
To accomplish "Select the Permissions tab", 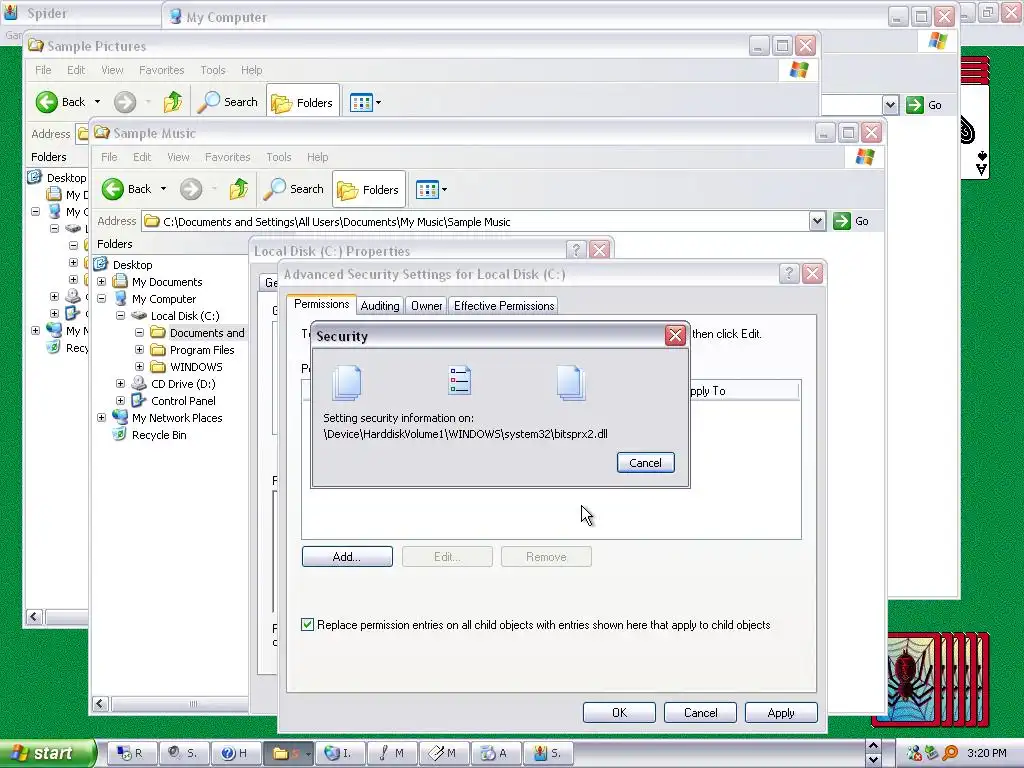I will click(x=321, y=304).
